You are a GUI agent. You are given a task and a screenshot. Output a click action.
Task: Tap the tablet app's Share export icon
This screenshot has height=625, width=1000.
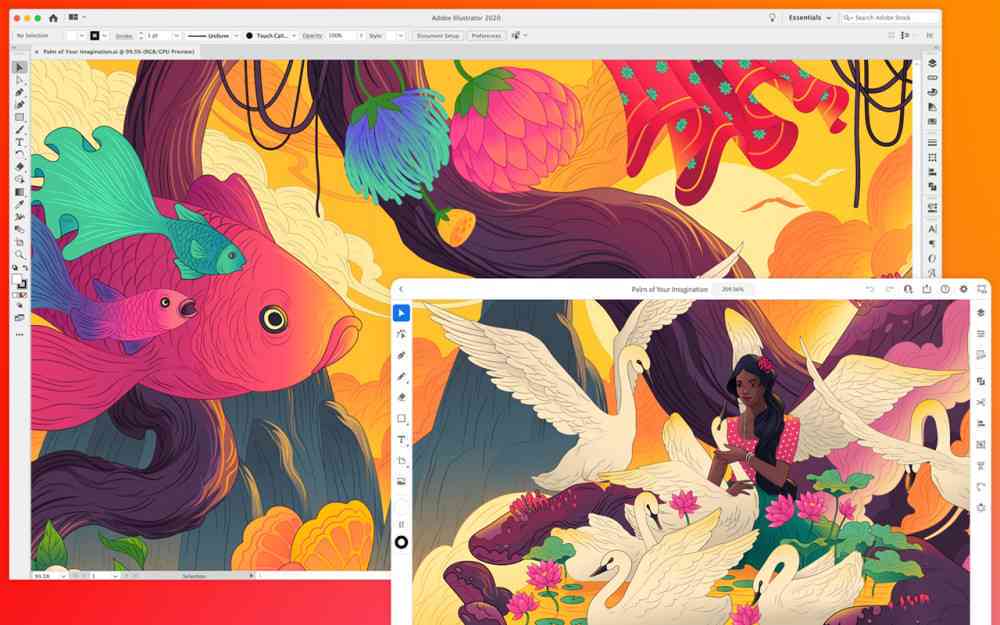pos(927,289)
